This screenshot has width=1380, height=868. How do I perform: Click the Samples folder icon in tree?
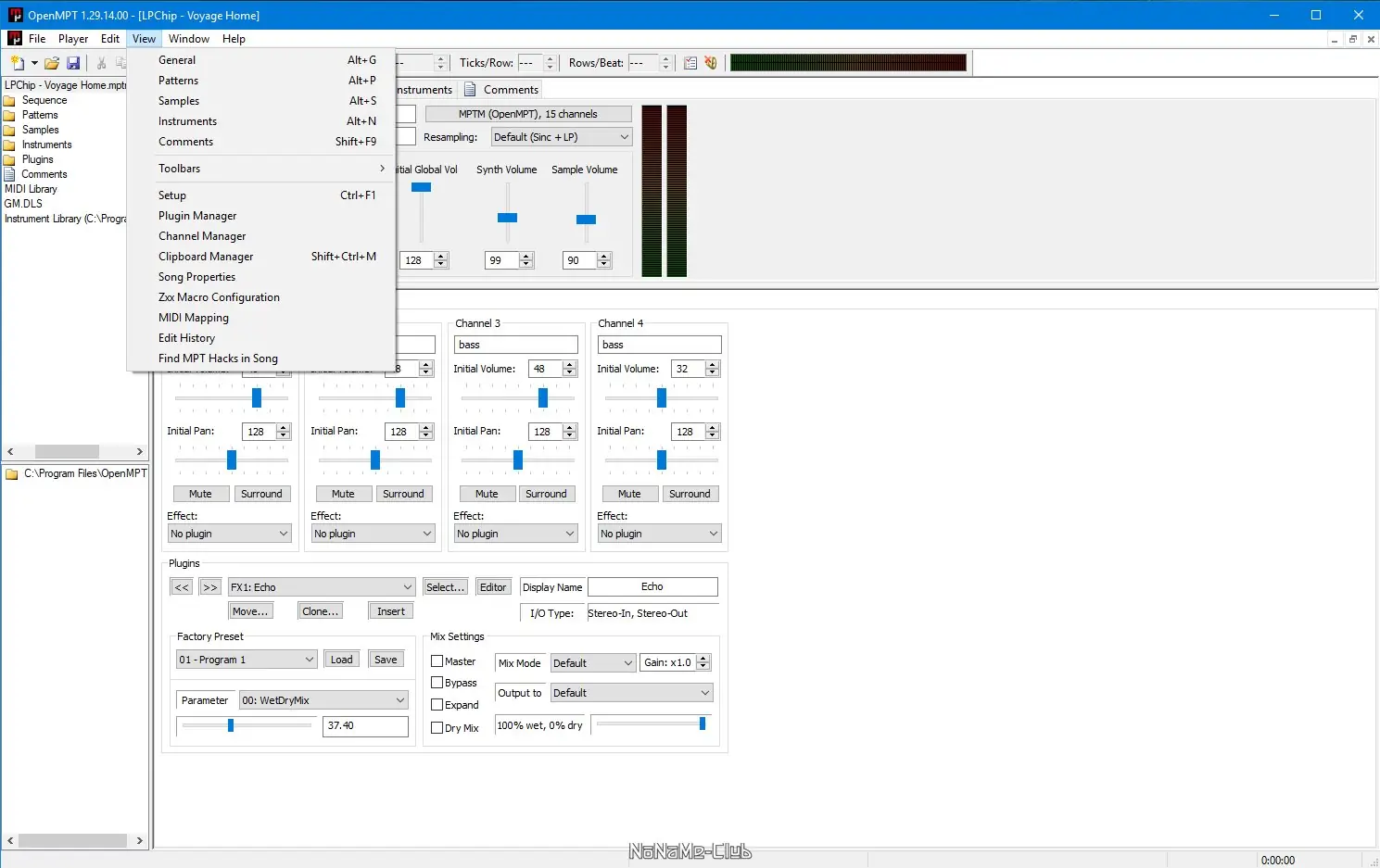[10, 130]
